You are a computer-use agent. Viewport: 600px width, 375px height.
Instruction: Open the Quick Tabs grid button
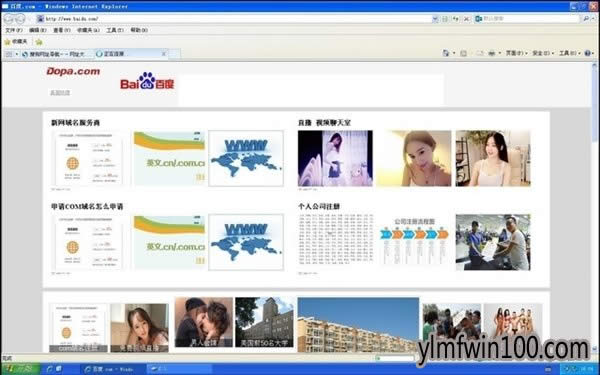[9, 54]
